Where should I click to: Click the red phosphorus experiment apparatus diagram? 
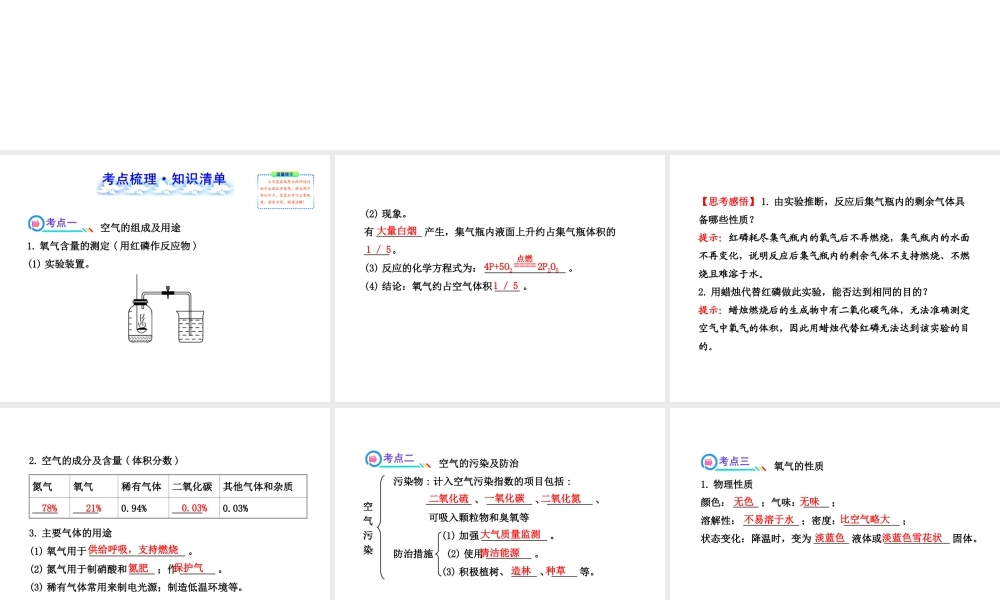pyautogui.click(x=166, y=309)
